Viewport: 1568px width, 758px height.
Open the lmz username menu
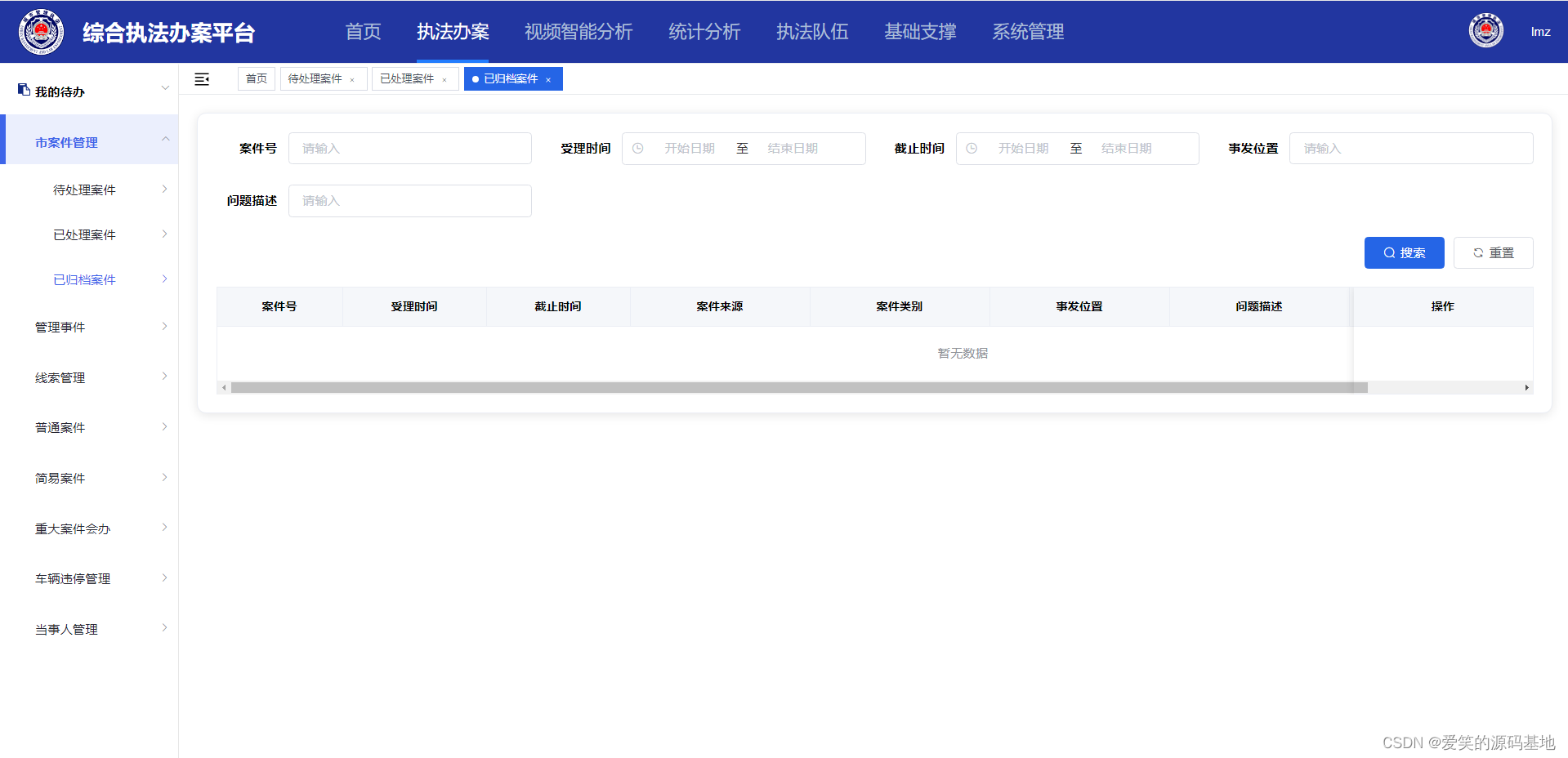coord(1540,32)
